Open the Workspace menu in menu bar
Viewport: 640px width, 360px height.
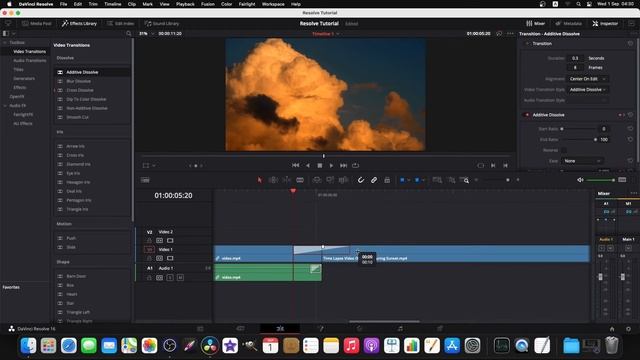click(273, 4)
